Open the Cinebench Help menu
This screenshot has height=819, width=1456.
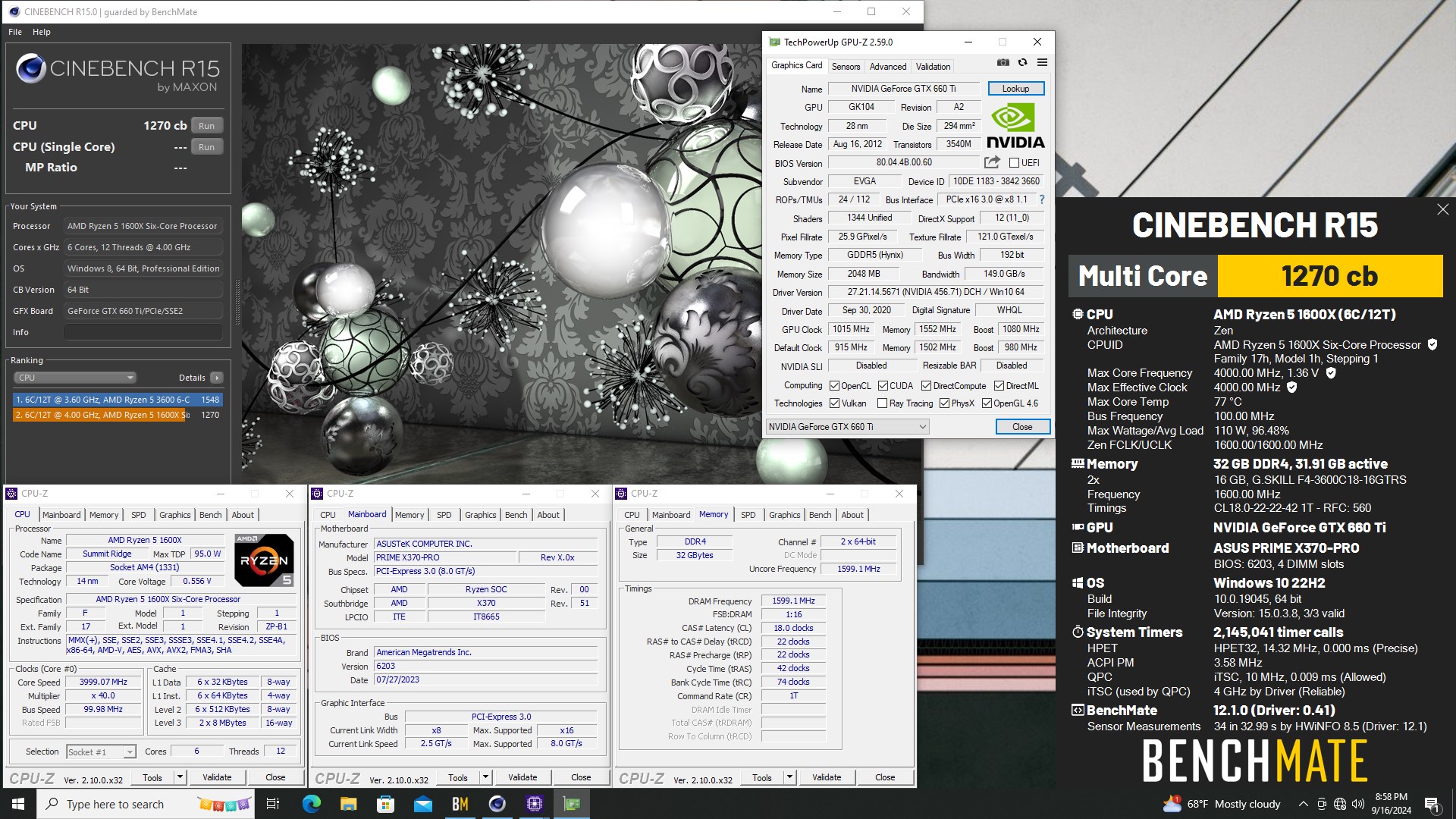[42, 32]
